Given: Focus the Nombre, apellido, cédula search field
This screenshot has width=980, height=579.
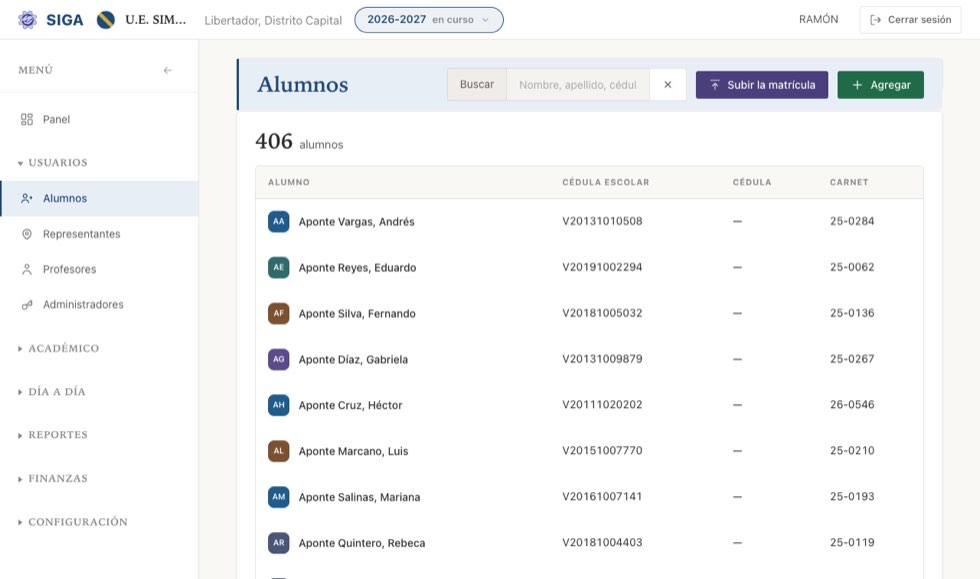Looking at the screenshot, I should tap(578, 85).
